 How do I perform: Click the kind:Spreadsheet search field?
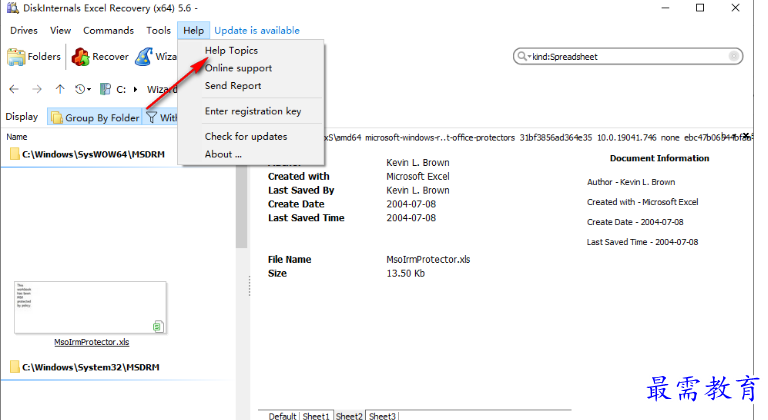628,56
